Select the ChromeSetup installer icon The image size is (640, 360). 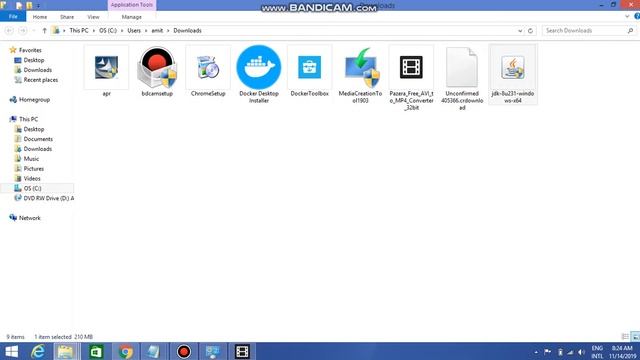coord(208,68)
